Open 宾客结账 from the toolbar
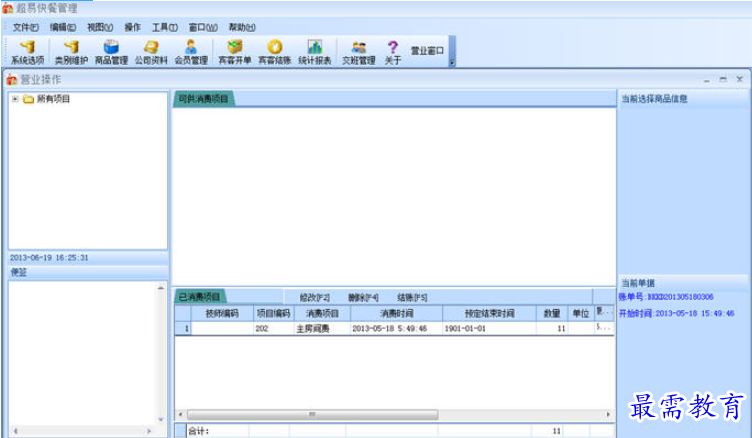This screenshot has width=752, height=438. (274, 51)
